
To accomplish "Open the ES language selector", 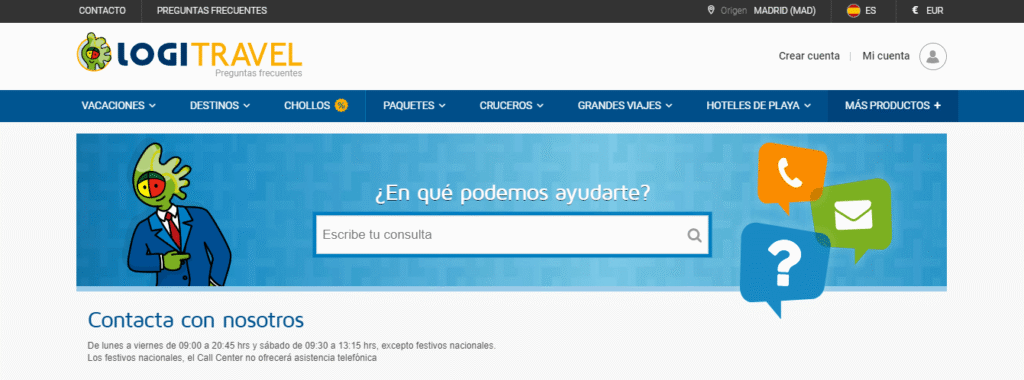I will point(861,10).
